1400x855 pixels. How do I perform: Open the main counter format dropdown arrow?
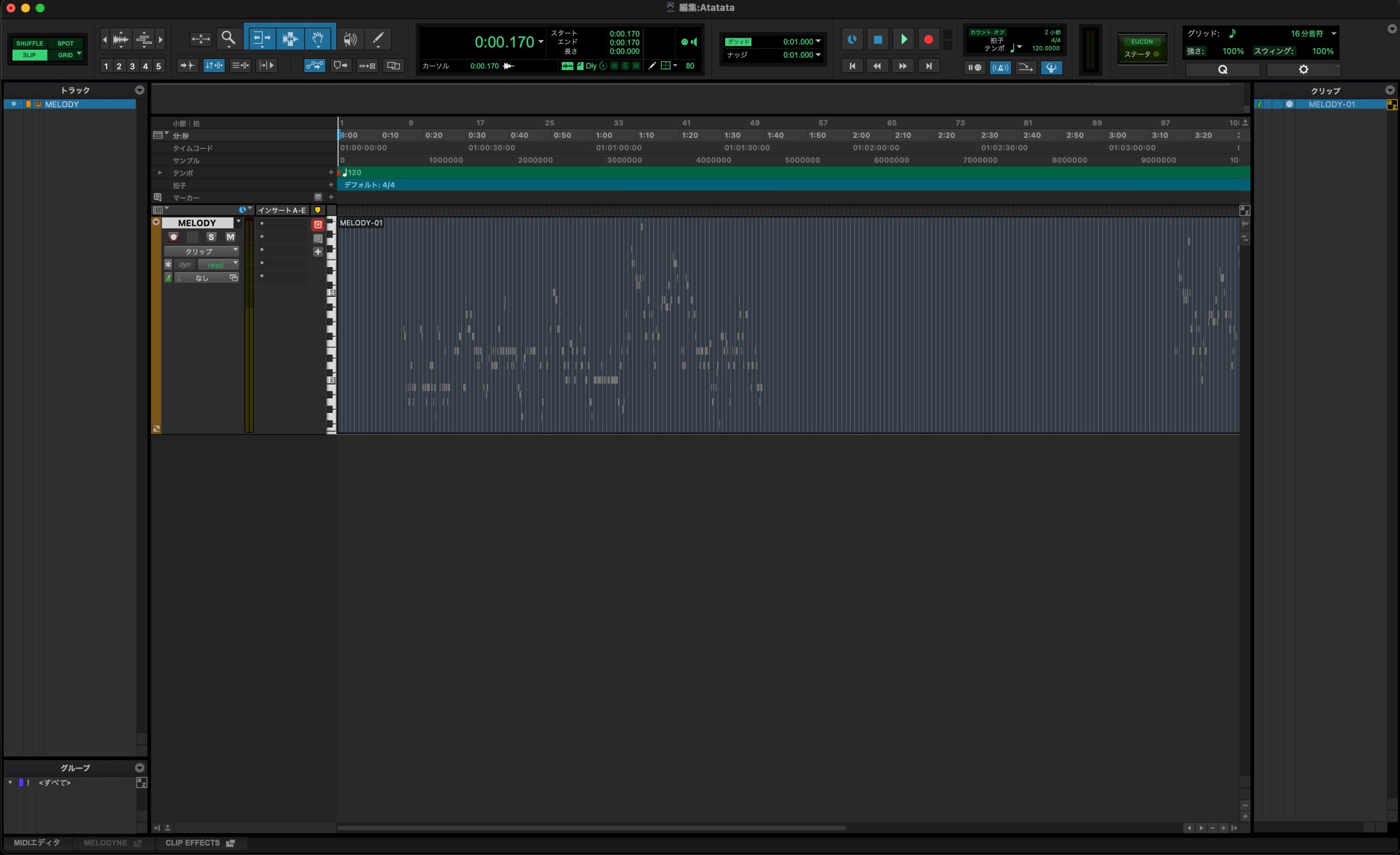[x=541, y=42]
